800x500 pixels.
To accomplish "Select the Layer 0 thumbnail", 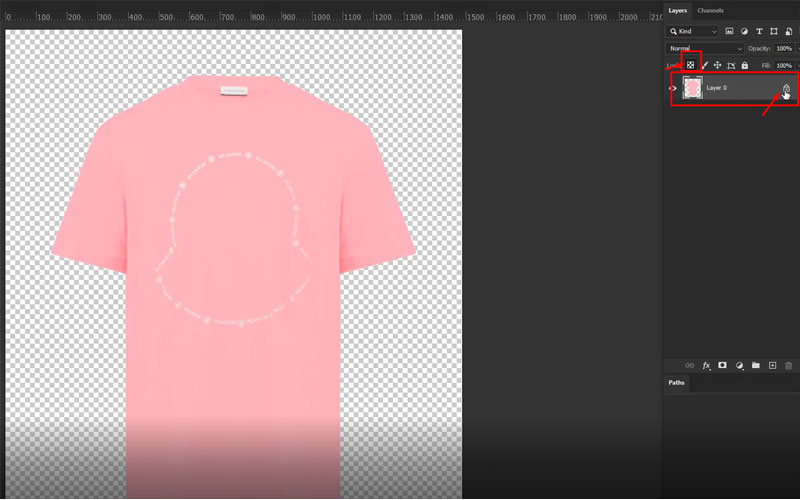I will pos(693,88).
